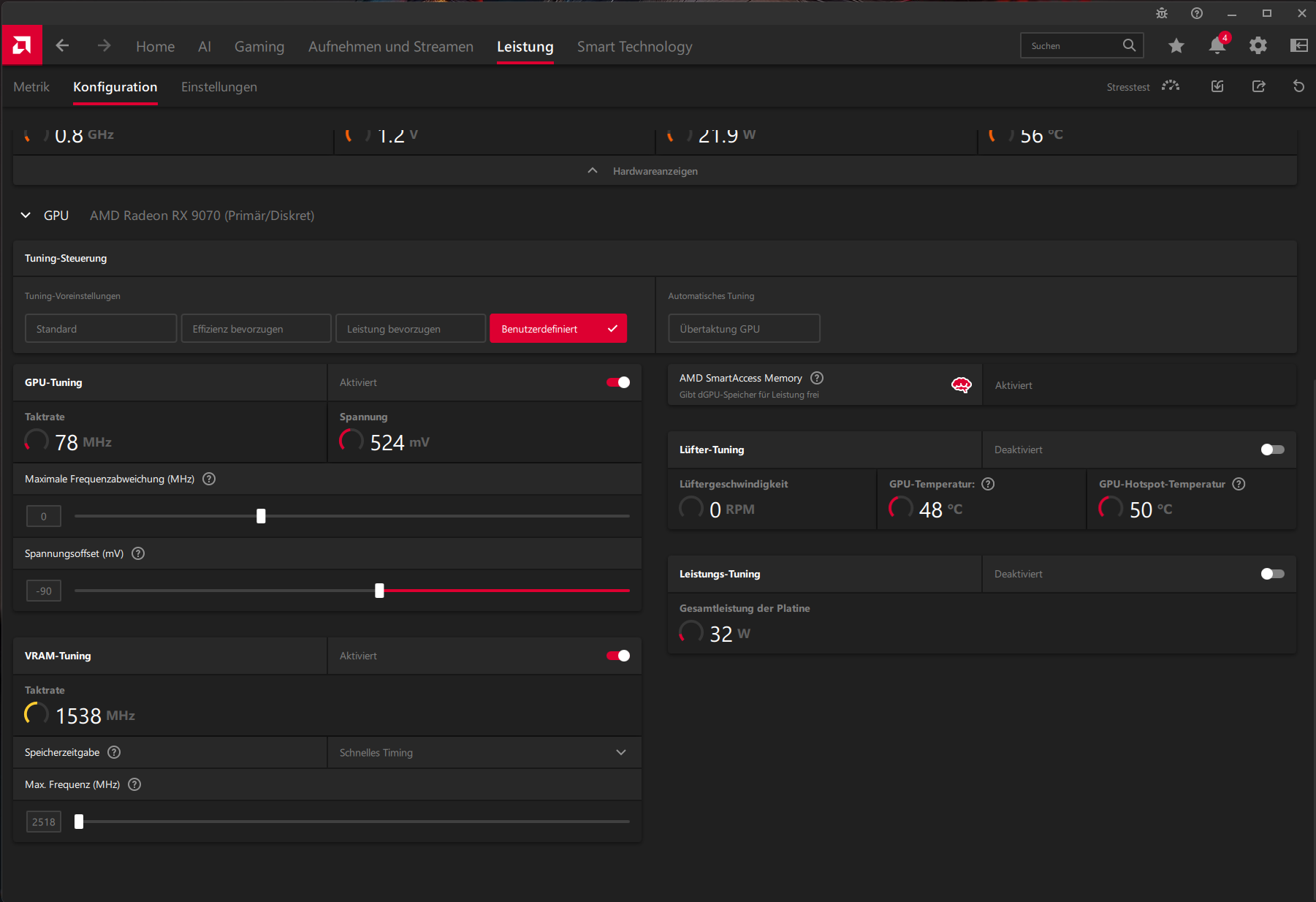Select Benutzerdefiniert preset
The height and width of the screenshot is (902, 1316).
[558, 328]
